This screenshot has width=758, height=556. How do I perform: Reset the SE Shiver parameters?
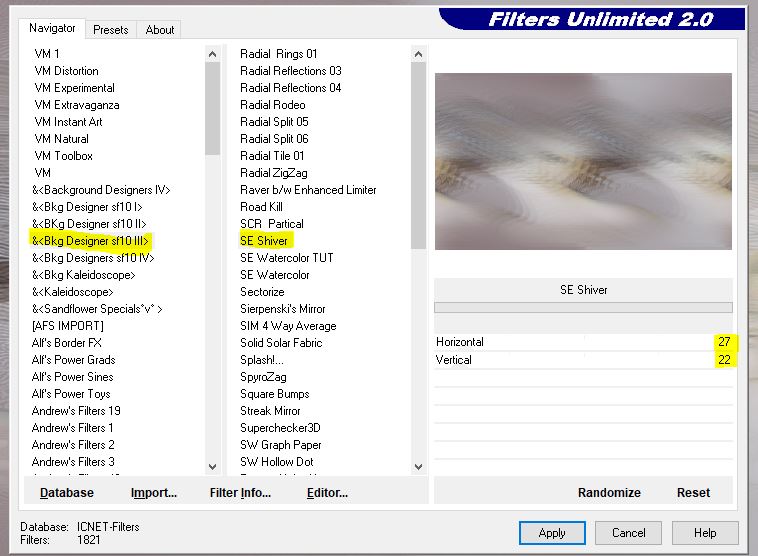693,492
